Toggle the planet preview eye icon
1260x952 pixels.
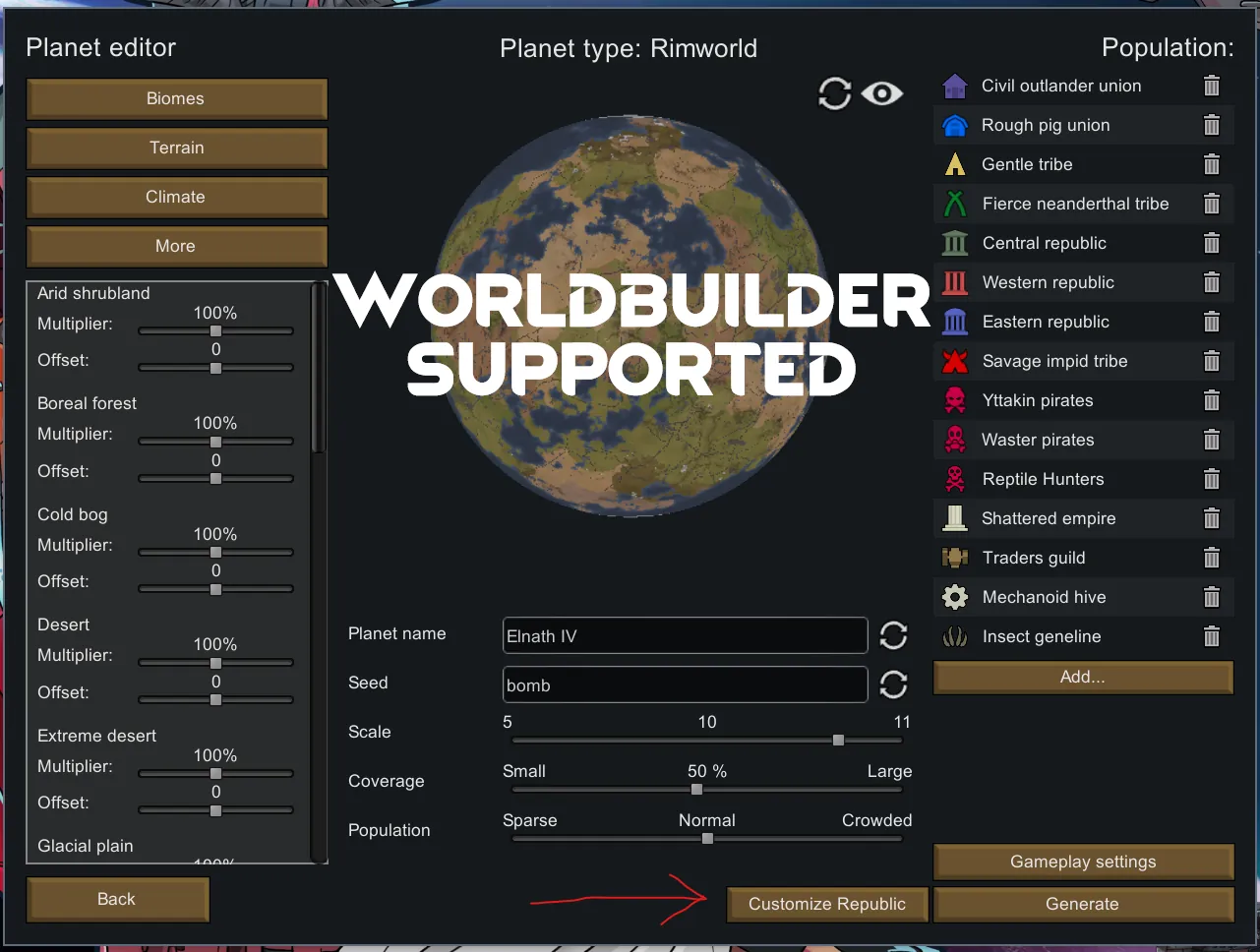pos(882,93)
